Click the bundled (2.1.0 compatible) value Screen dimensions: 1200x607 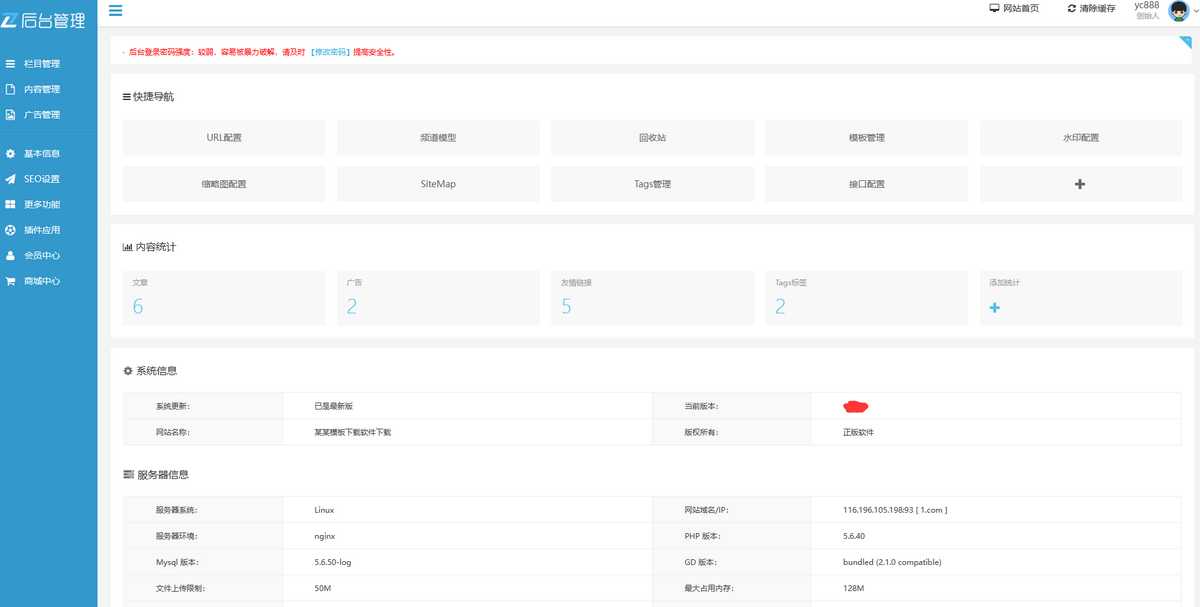pyautogui.click(x=892, y=562)
